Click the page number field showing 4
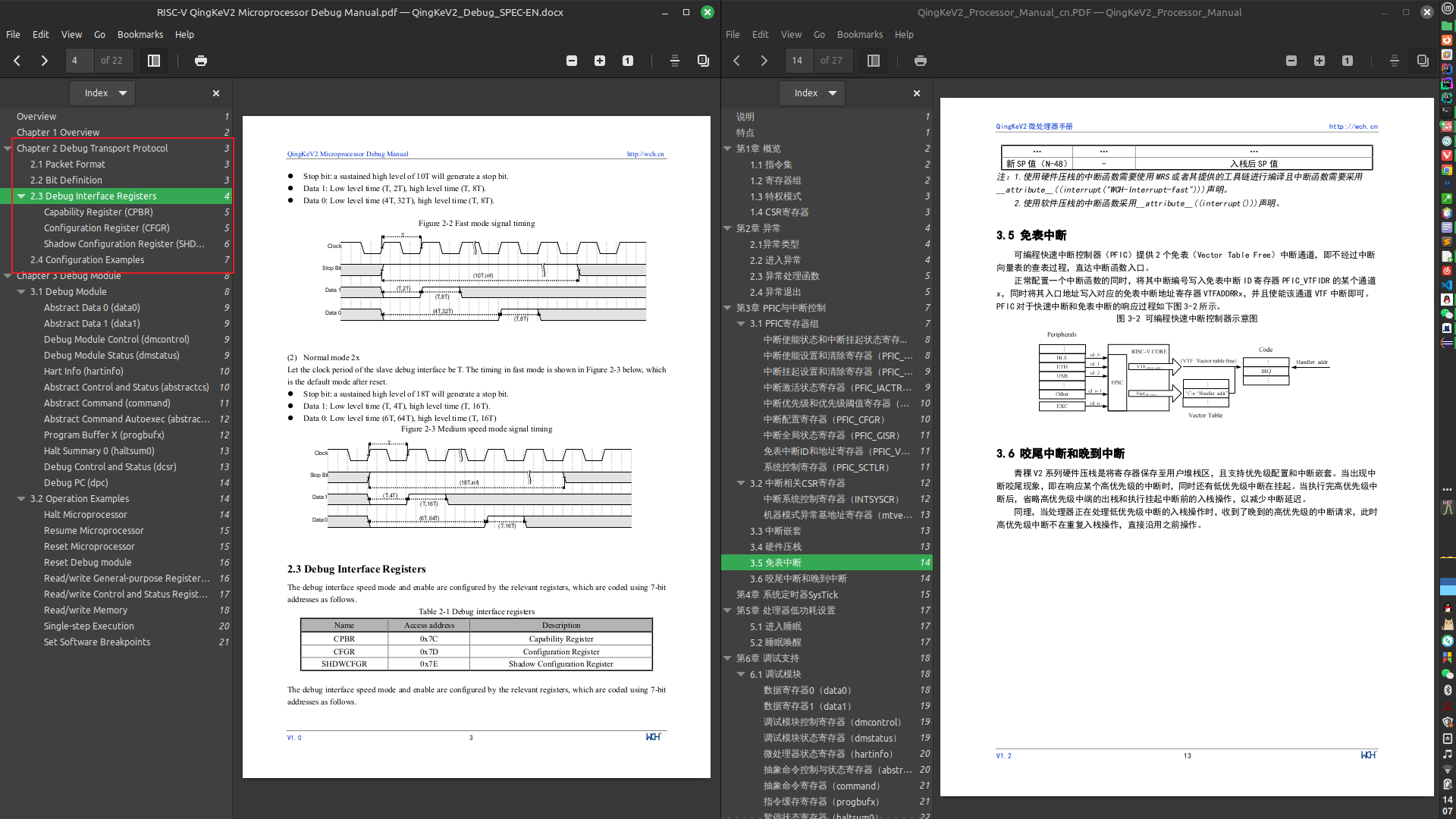Screen dimensions: 1456x819 [80, 61]
